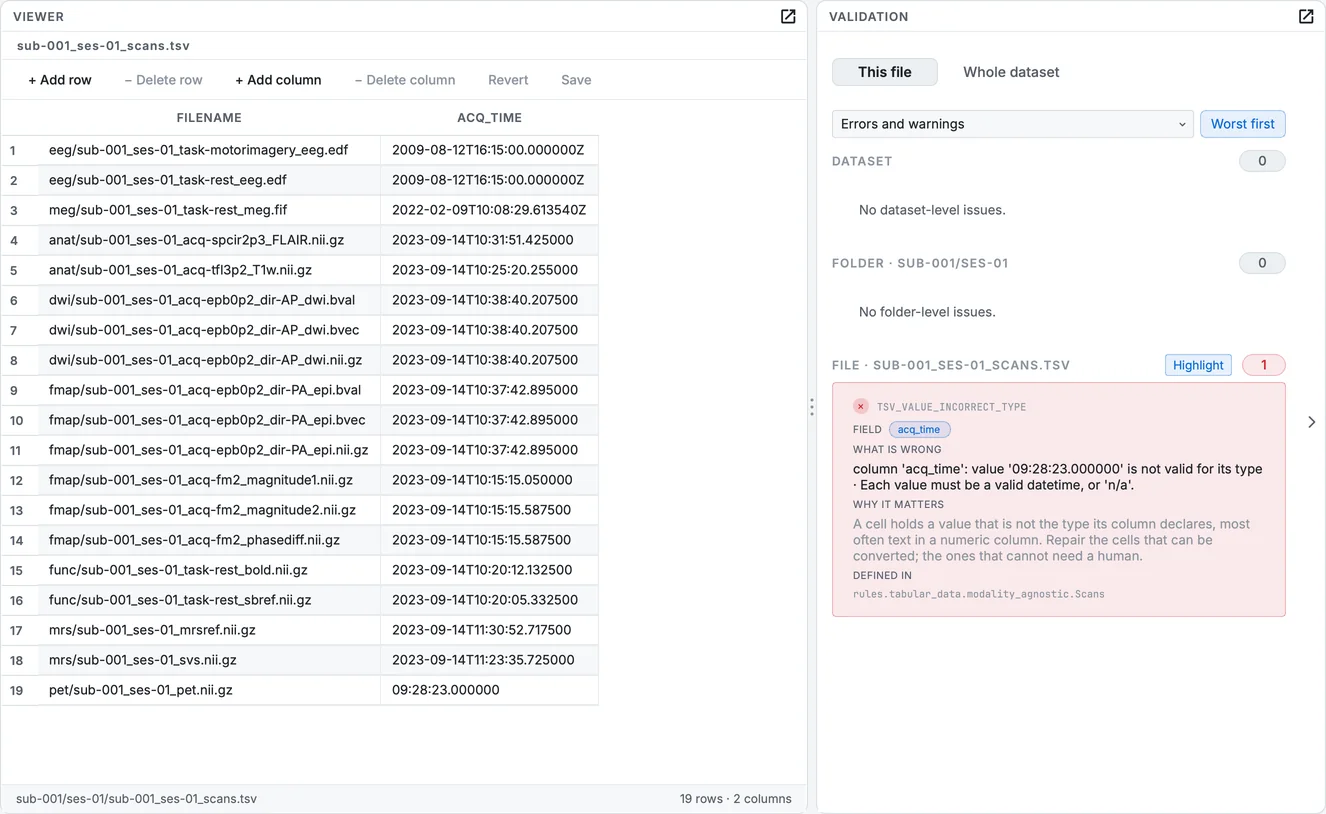1326x814 pixels.
Task: Select cell fmap/sub-001_ses-01_acq-fm2_magnitude1.nii.gz
Action: tap(209, 480)
